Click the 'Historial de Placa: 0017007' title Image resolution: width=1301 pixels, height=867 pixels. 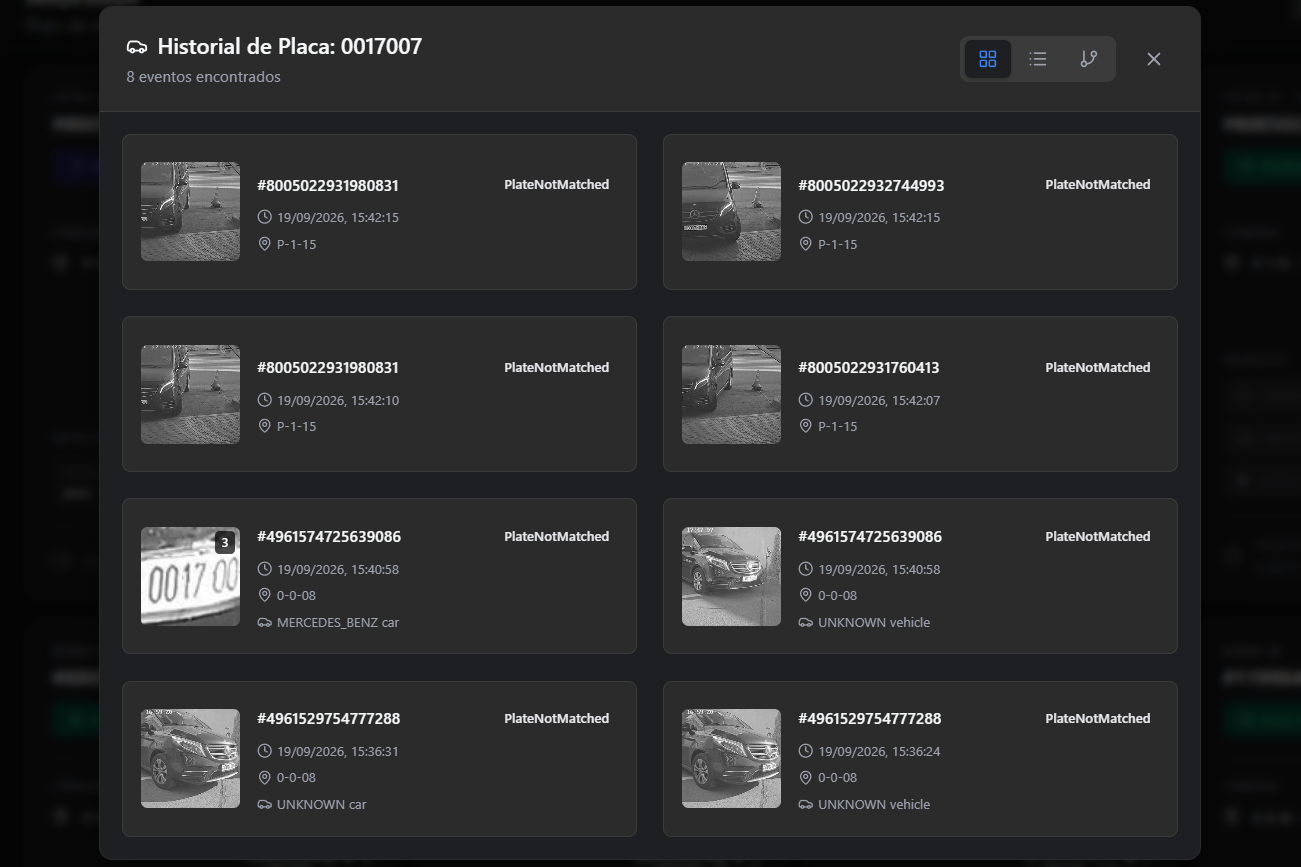point(290,46)
